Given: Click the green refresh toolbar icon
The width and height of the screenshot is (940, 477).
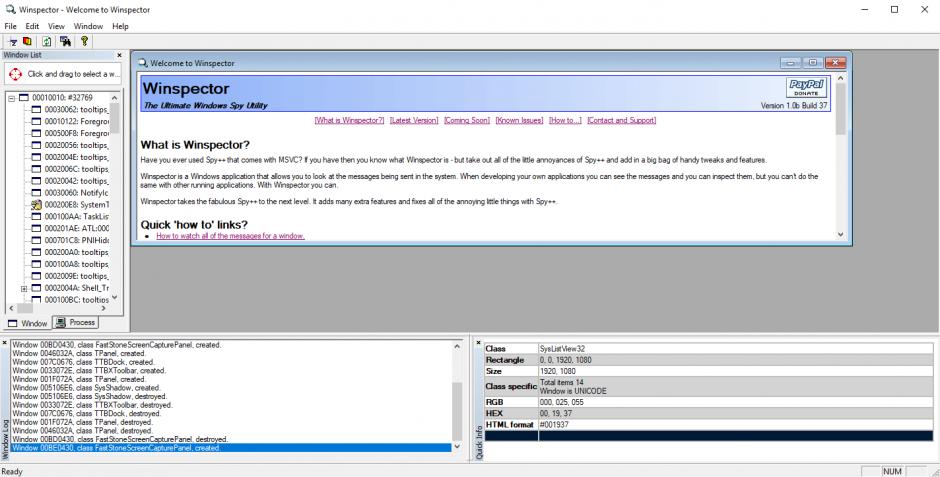Looking at the screenshot, I should (x=47, y=41).
